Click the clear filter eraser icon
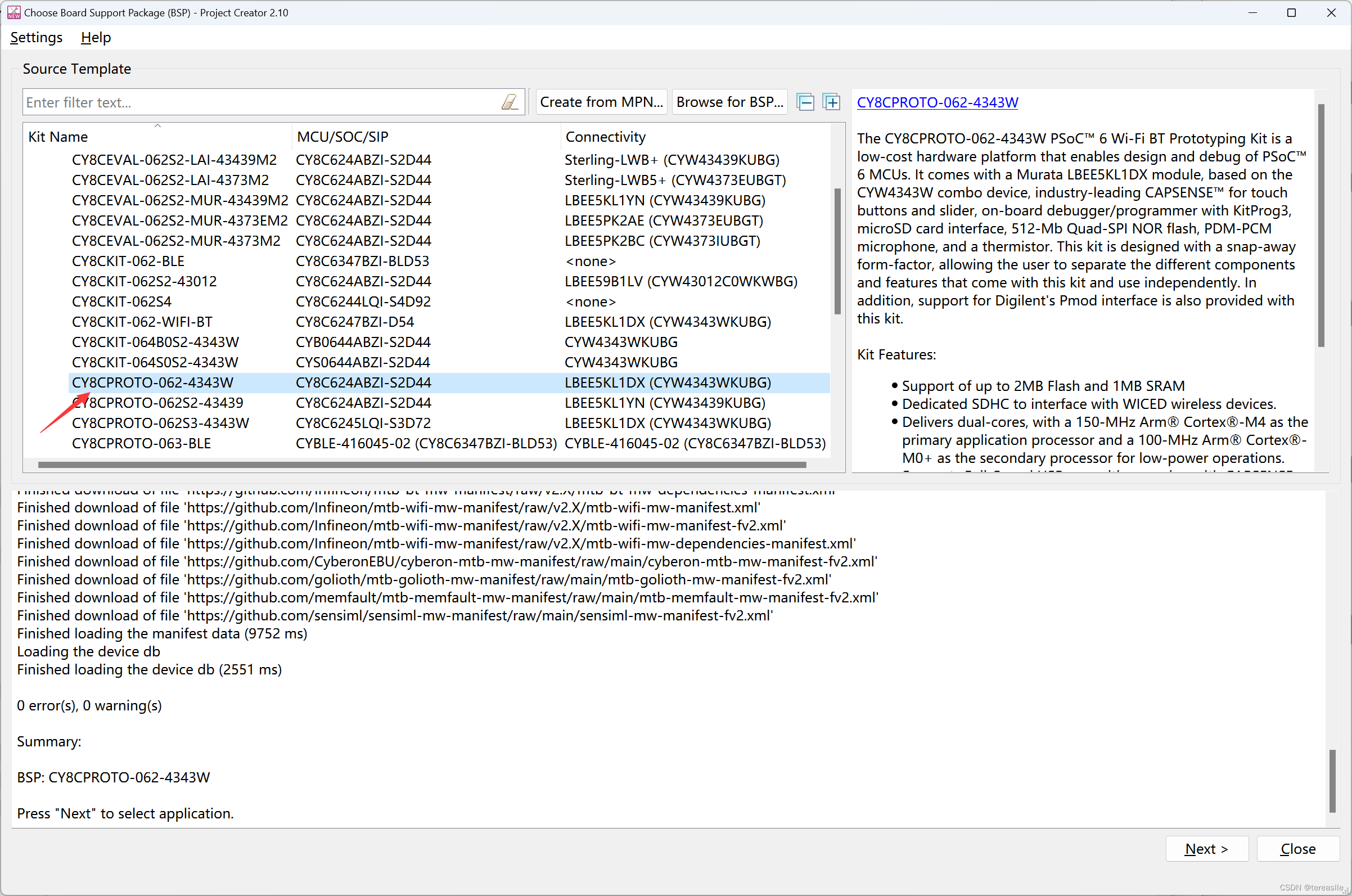 point(509,102)
